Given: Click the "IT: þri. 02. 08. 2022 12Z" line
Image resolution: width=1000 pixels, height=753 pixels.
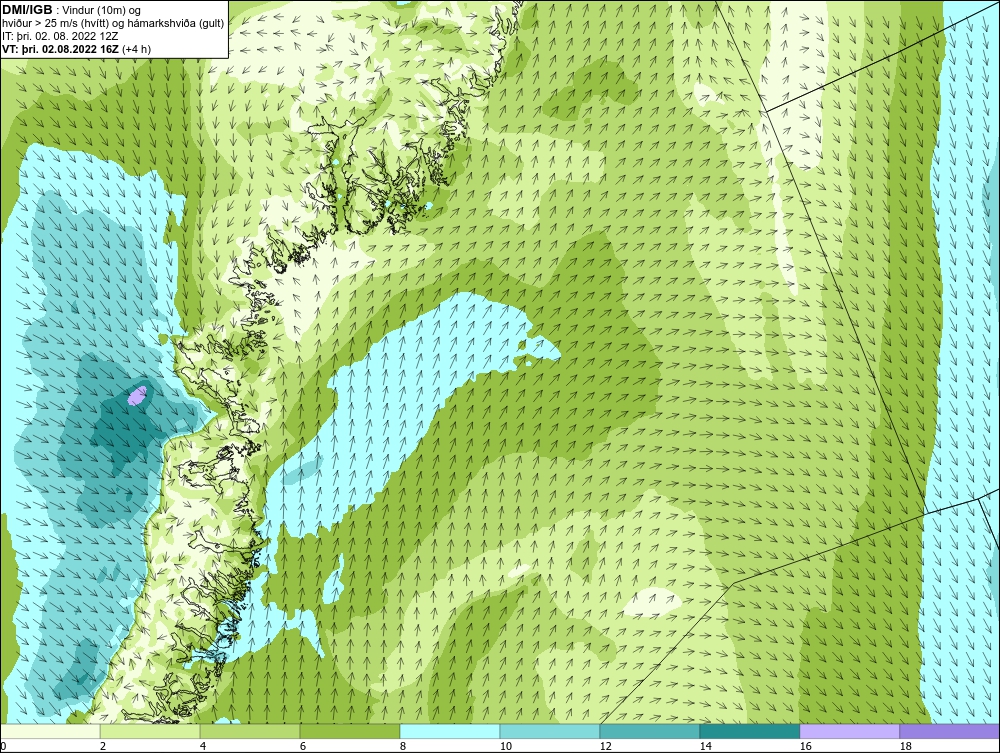Looking at the screenshot, I should [60, 36].
